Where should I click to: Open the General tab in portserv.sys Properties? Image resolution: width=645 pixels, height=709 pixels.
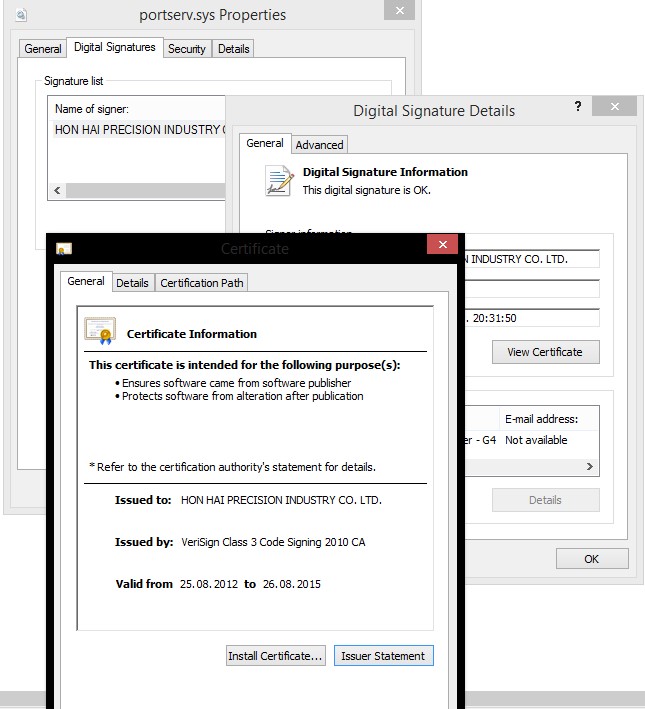(x=43, y=48)
